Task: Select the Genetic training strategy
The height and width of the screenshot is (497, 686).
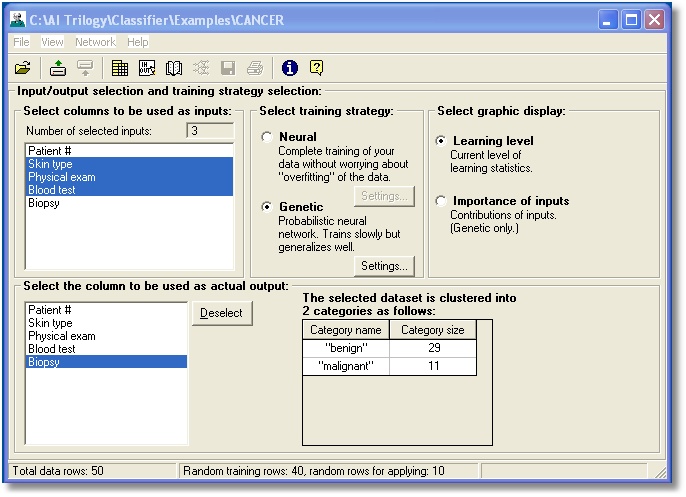Action: [267, 206]
